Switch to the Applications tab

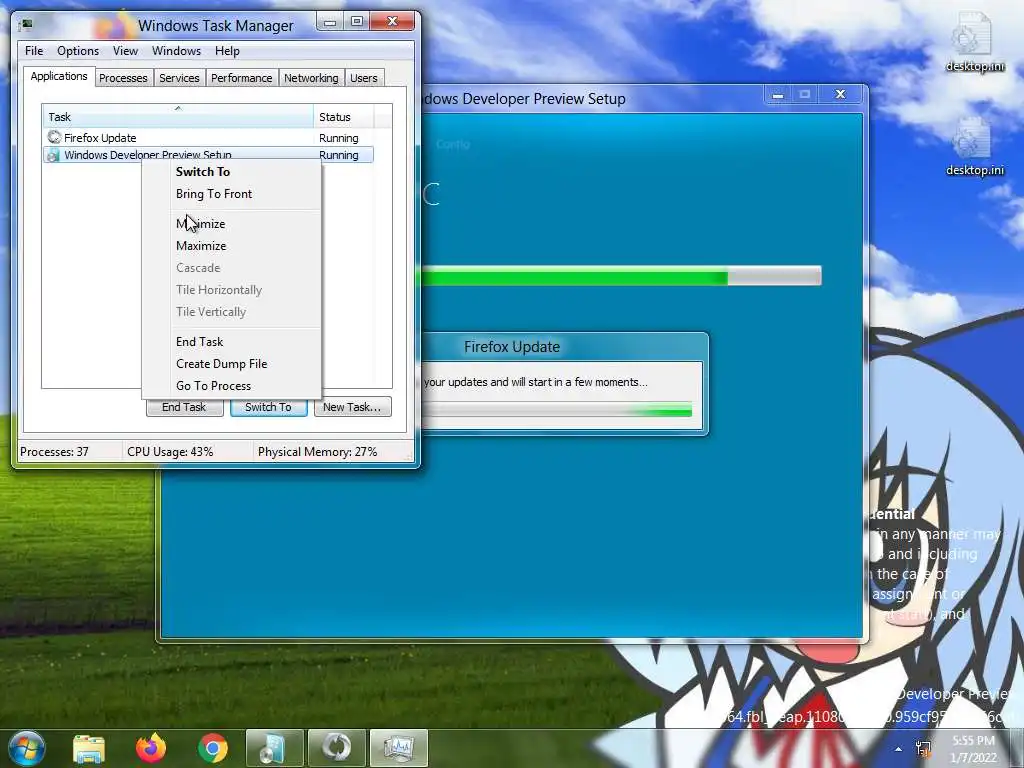(x=59, y=76)
